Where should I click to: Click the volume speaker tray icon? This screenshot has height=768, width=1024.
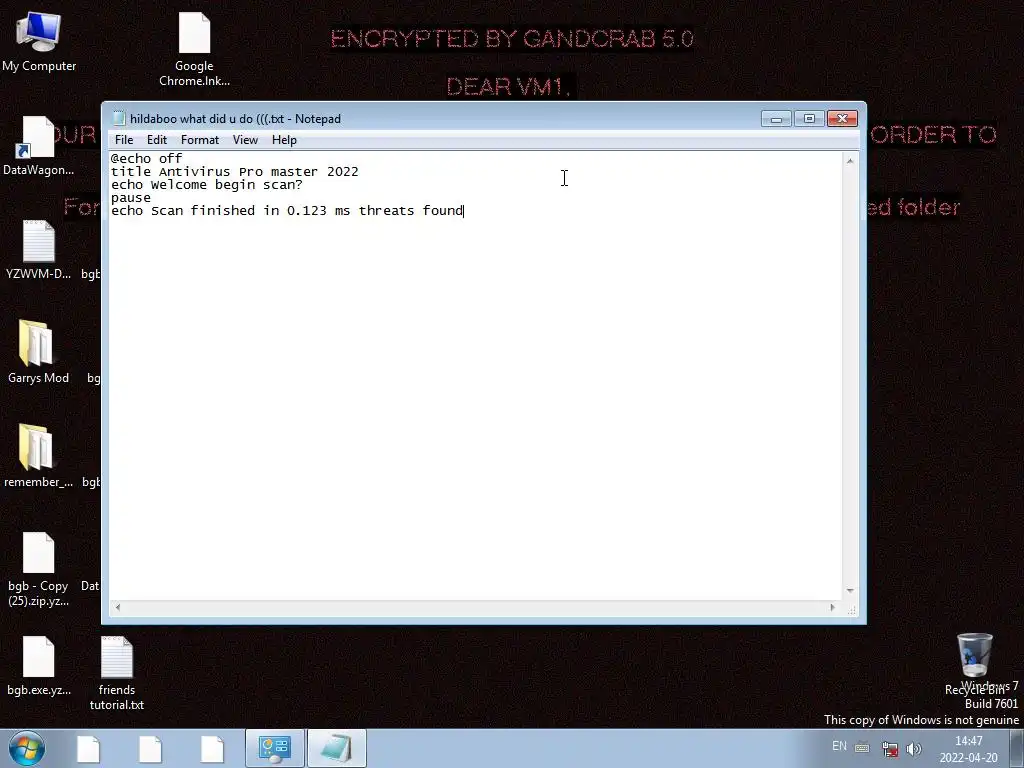coord(914,748)
